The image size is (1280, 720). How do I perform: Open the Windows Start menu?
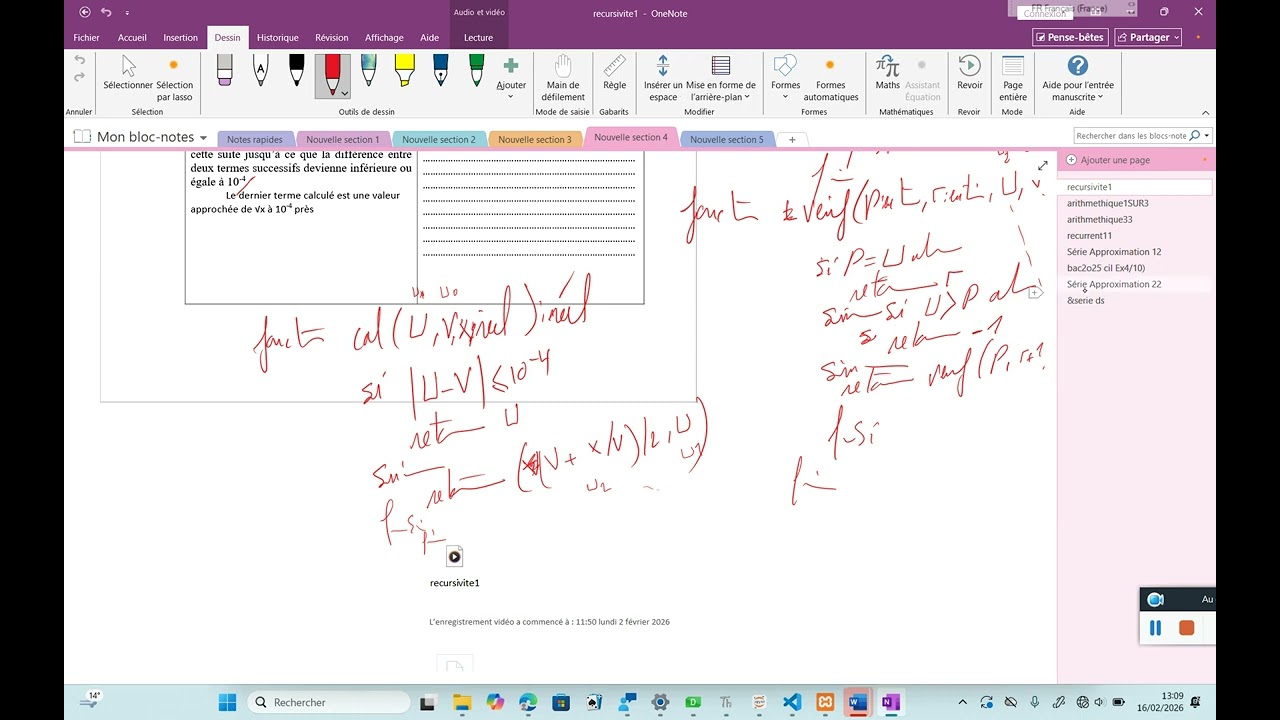[227, 702]
